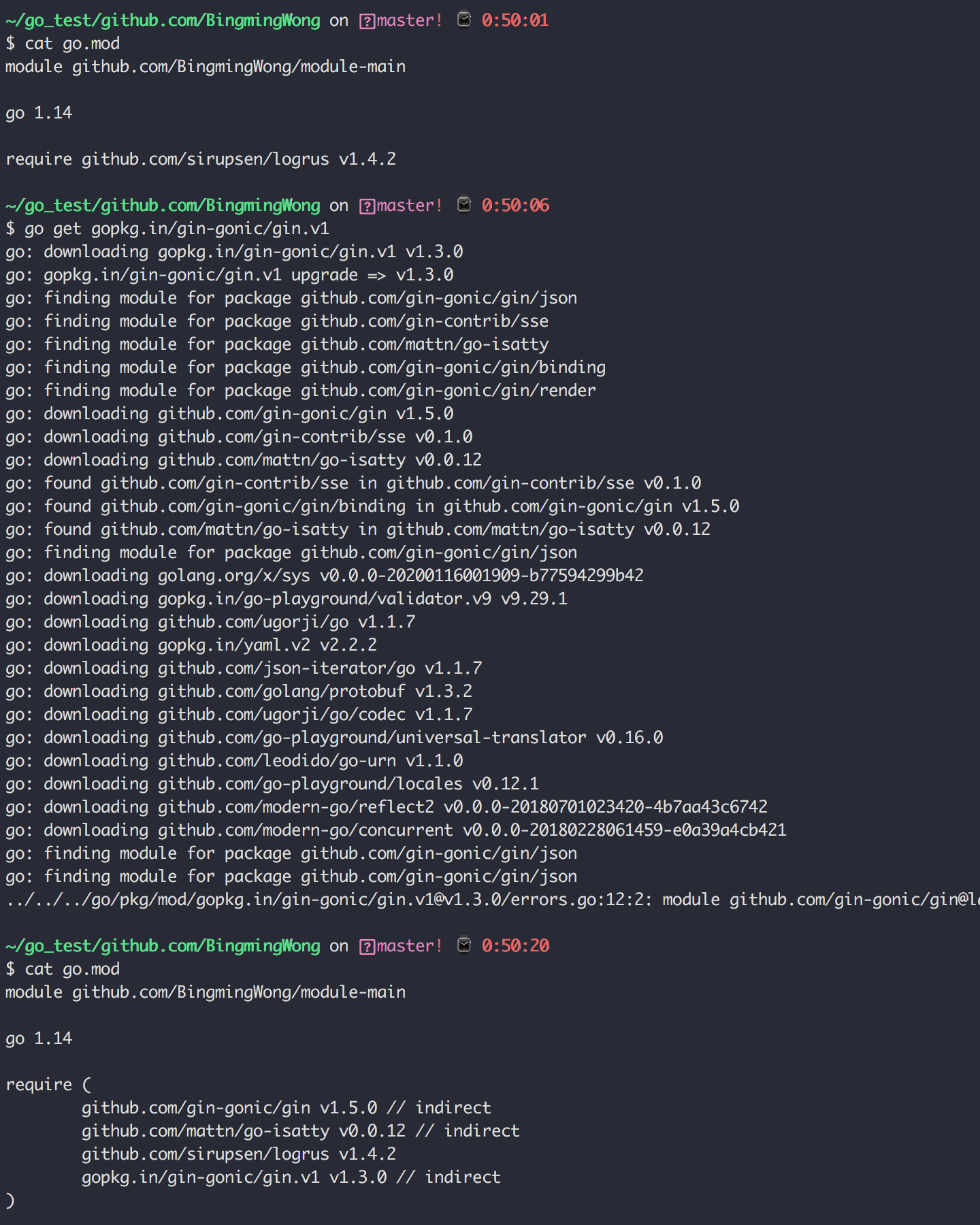Click the errors.go:12:2 error path line
980x1225 pixels.
point(490,900)
